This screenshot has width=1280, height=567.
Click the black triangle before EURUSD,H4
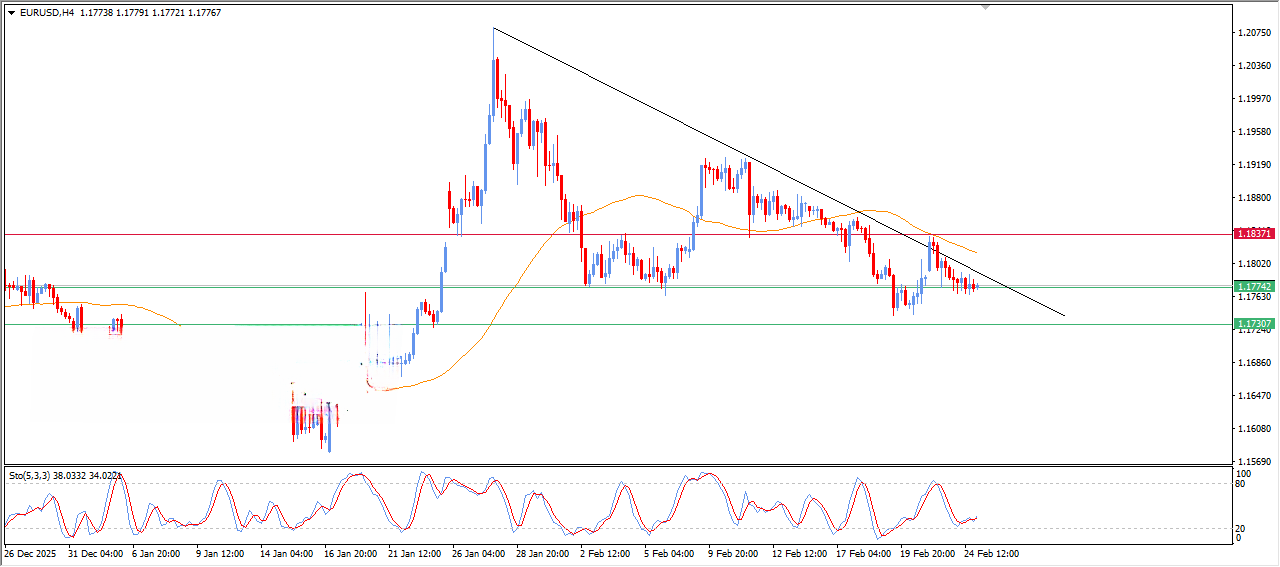[12, 13]
